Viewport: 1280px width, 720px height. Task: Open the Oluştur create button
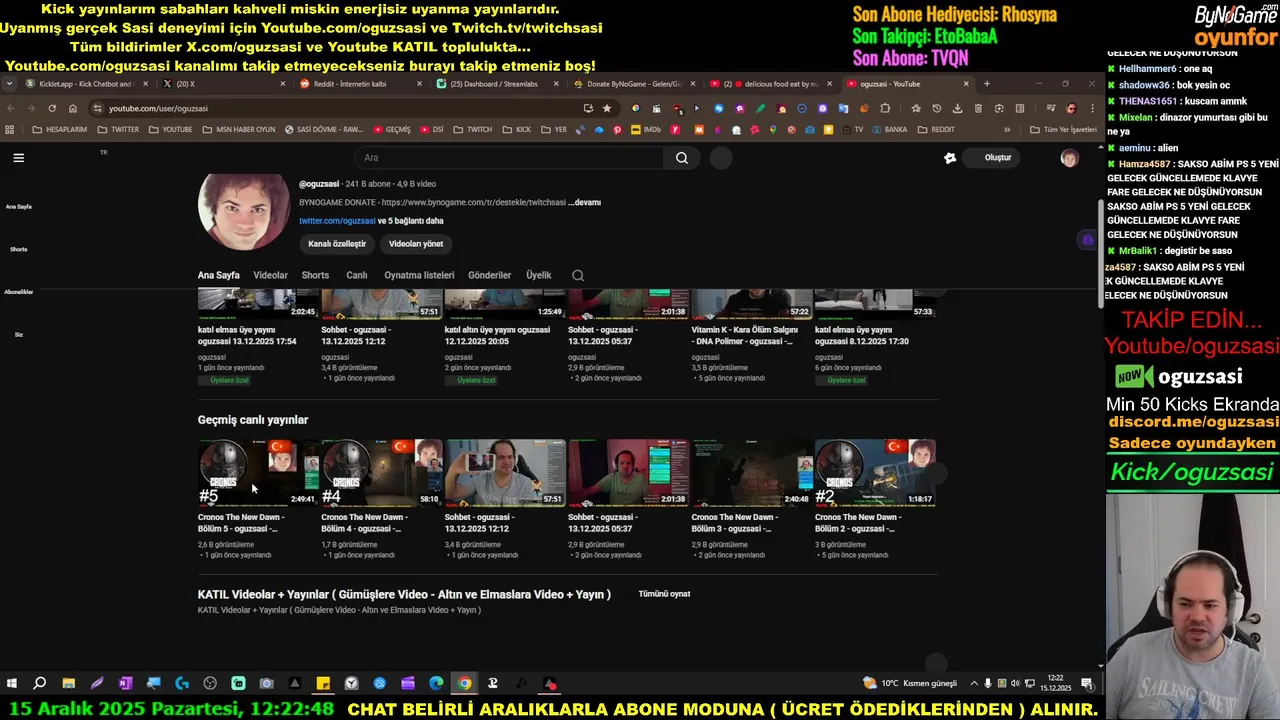point(992,158)
